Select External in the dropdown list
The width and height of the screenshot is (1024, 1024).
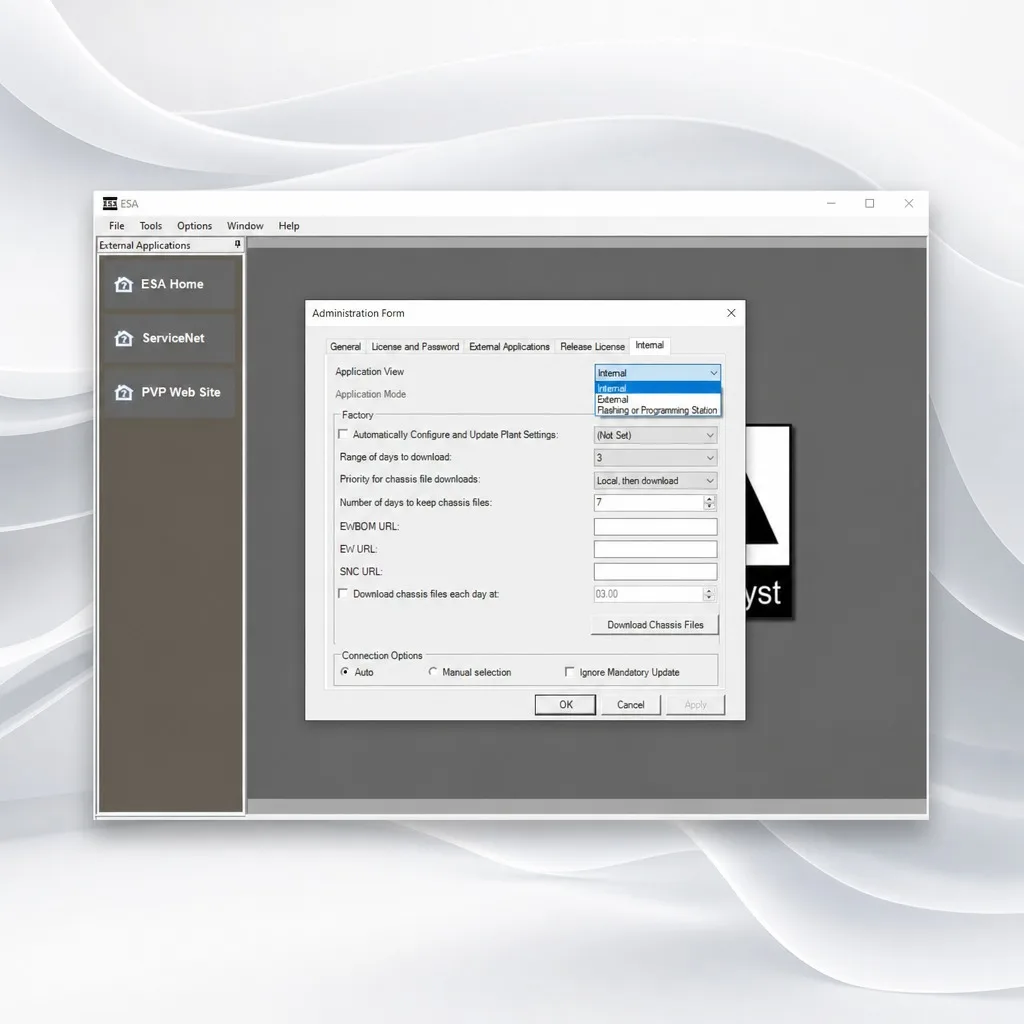[658, 399]
